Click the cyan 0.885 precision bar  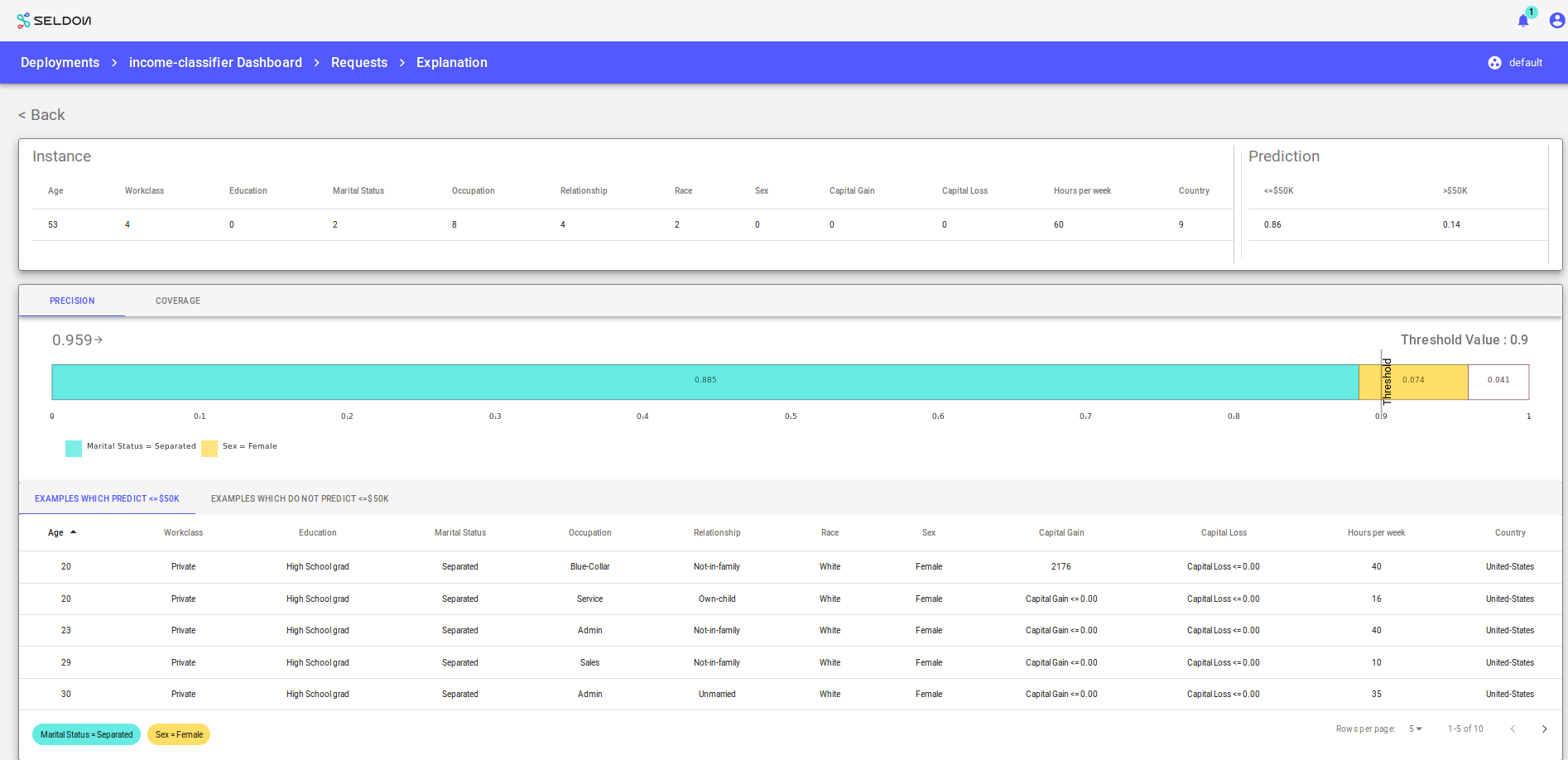pyautogui.click(x=705, y=382)
